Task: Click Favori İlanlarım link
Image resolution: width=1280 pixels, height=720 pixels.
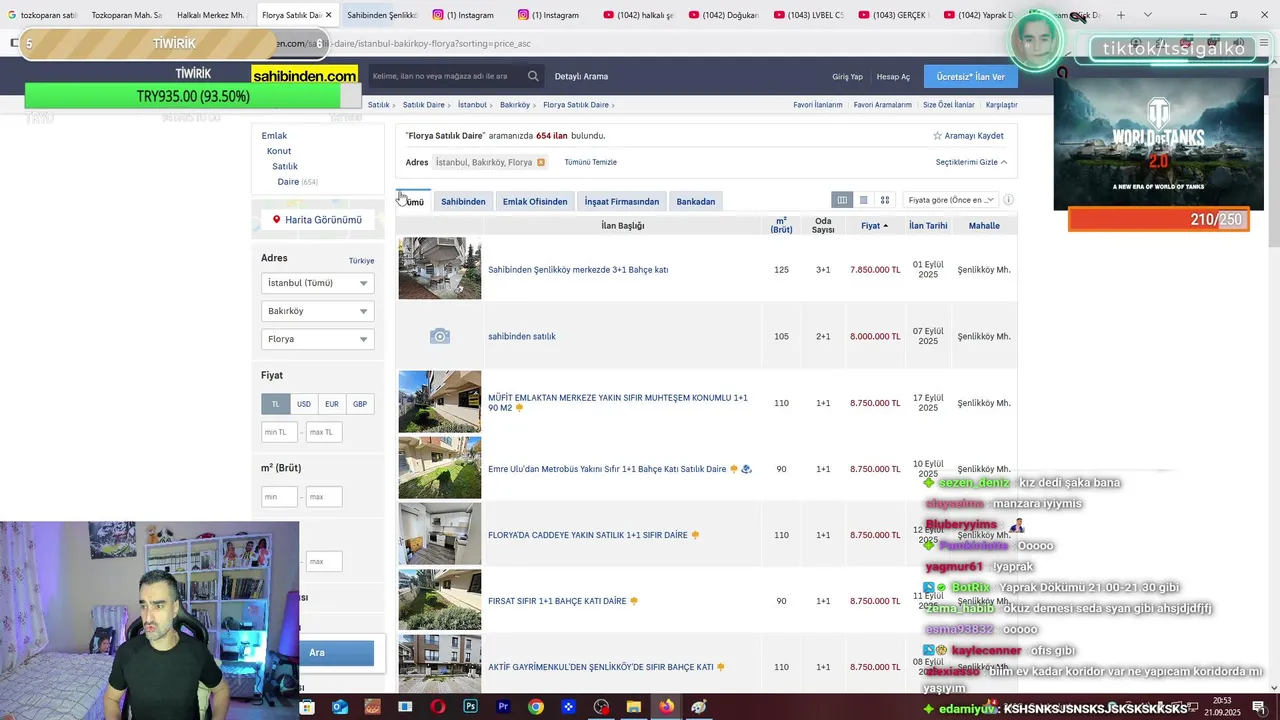Action: tap(818, 105)
